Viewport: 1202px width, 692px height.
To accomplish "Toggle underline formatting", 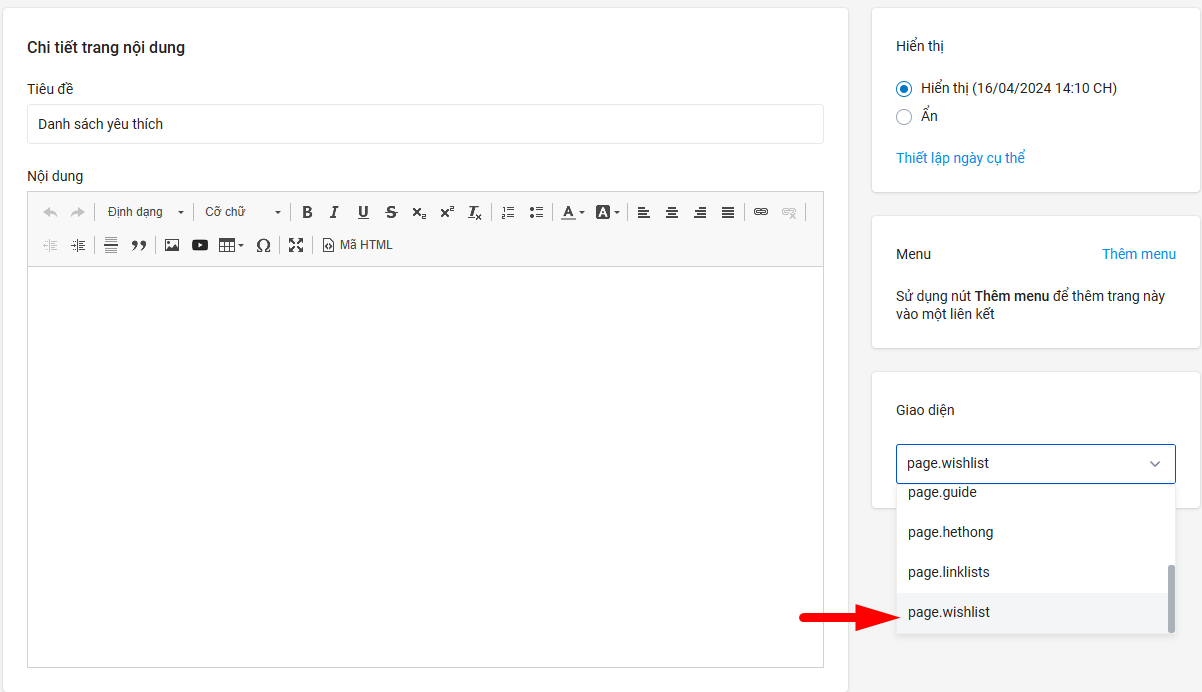I will click(363, 212).
